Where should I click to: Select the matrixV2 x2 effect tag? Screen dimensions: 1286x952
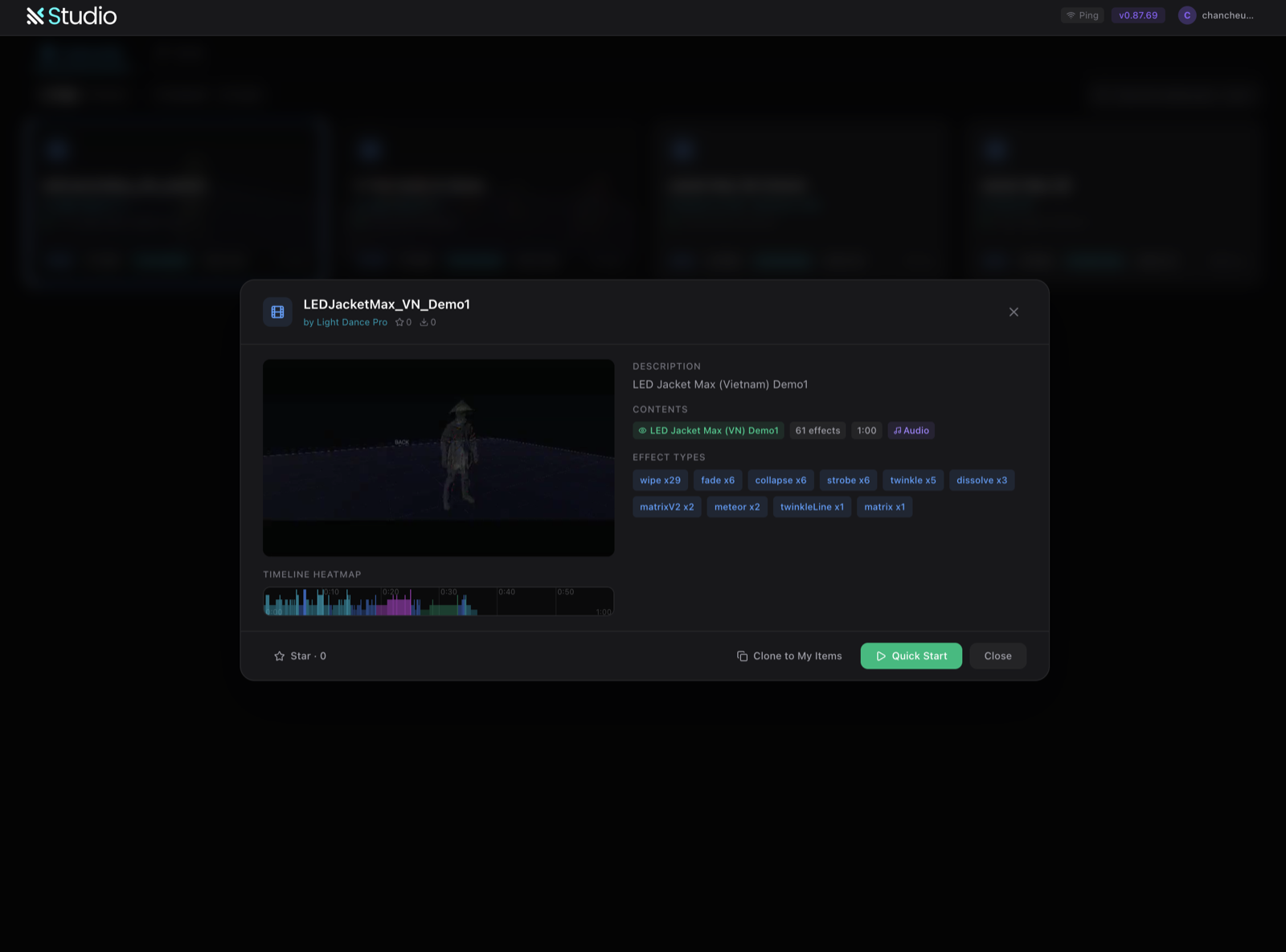tap(666, 507)
